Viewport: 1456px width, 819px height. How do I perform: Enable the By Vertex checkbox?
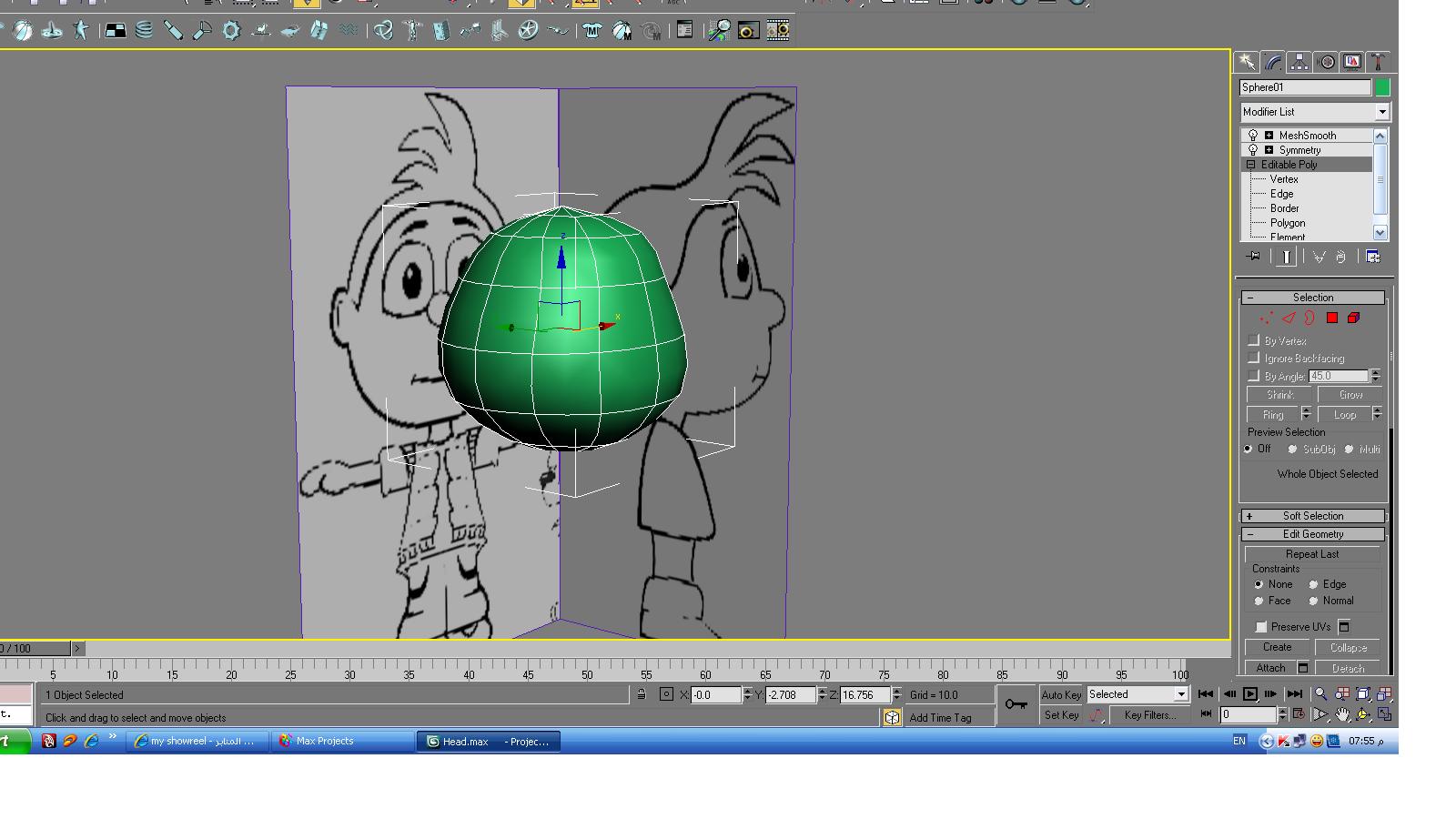[1254, 340]
